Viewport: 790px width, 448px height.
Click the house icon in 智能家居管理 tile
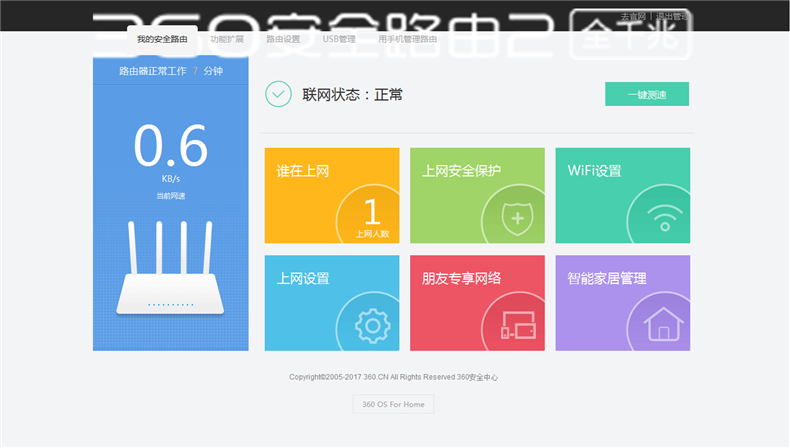pyautogui.click(x=662, y=324)
